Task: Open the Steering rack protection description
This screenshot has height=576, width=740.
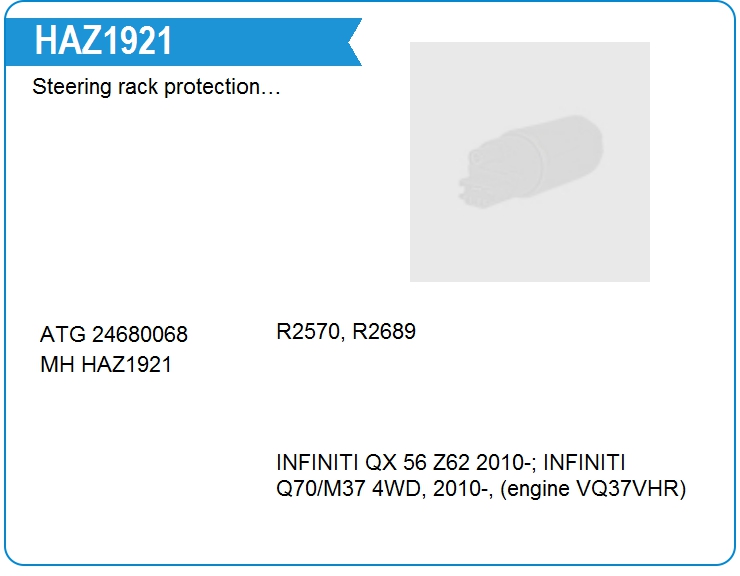Action: click(x=156, y=87)
